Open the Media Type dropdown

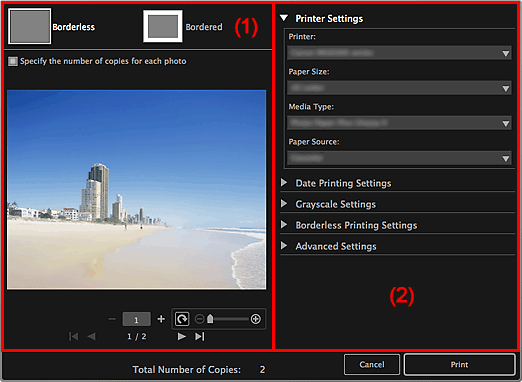coord(399,123)
